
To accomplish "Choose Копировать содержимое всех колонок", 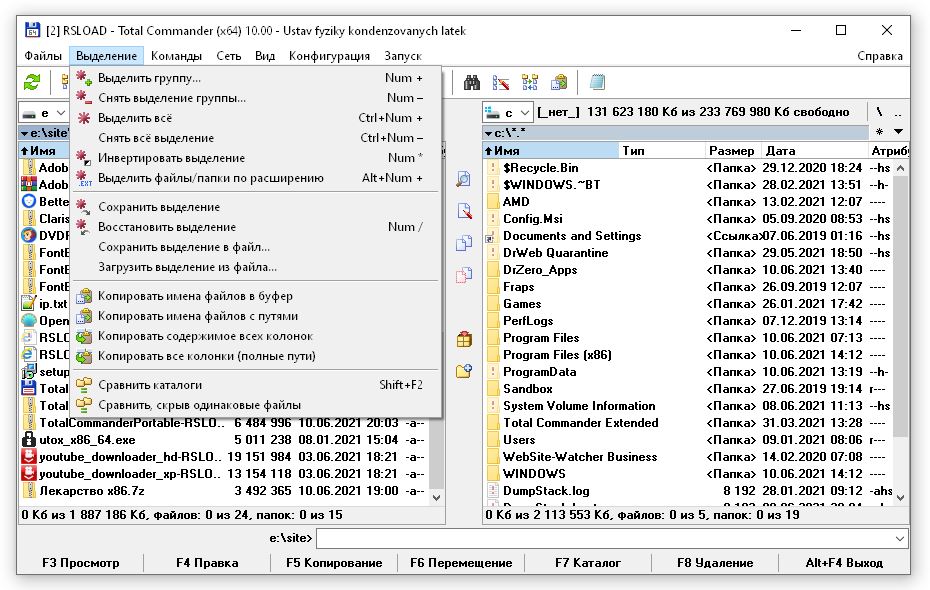I will (x=256, y=336).
